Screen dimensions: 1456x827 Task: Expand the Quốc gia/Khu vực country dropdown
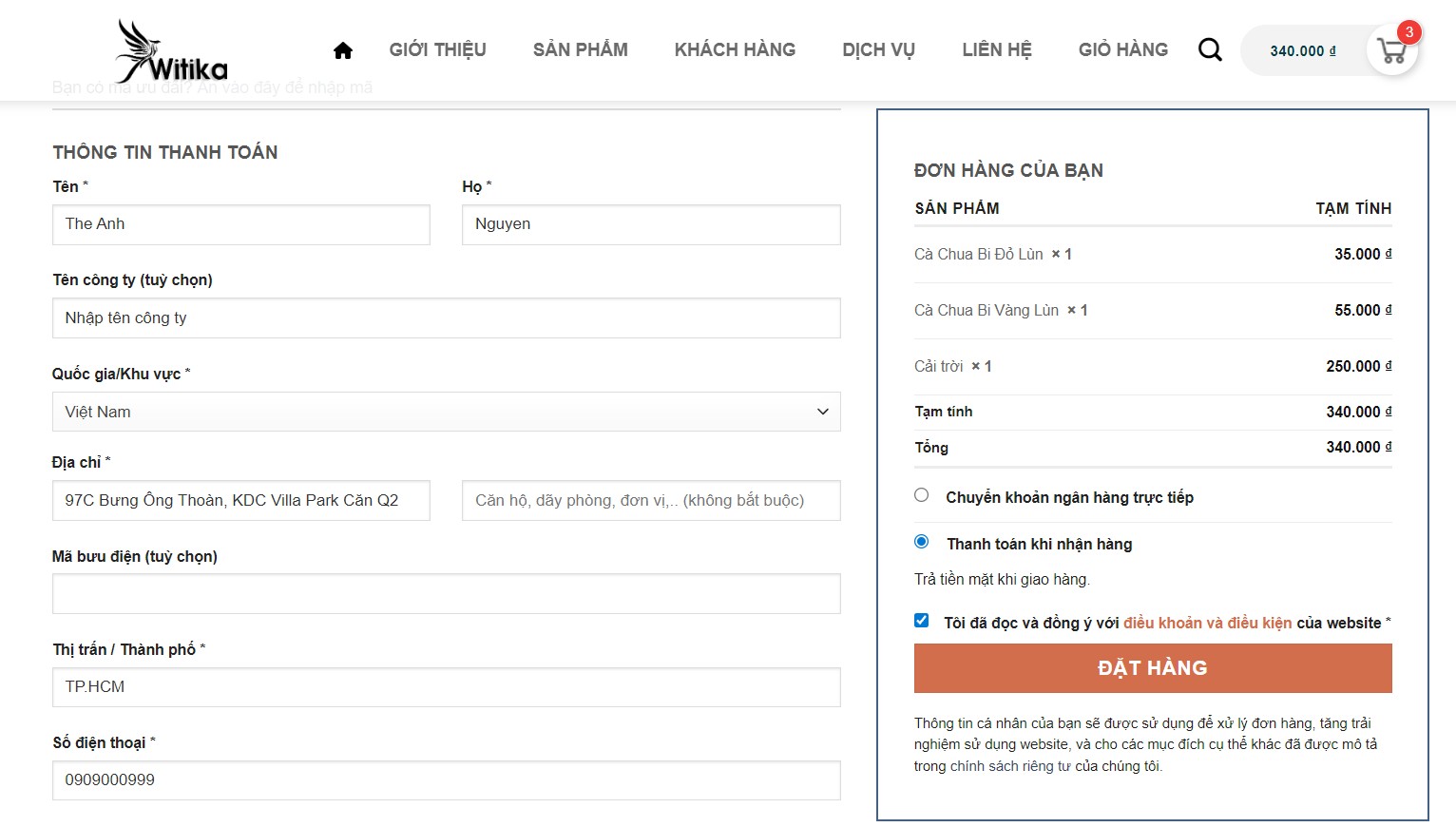coord(446,412)
